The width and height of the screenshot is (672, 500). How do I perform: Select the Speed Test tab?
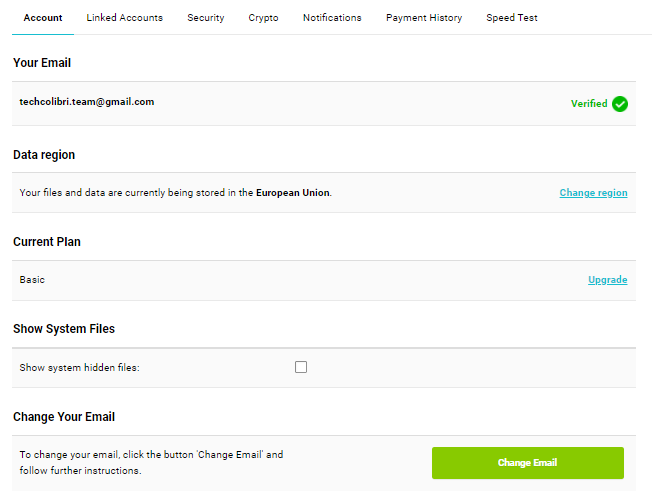click(512, 18)
